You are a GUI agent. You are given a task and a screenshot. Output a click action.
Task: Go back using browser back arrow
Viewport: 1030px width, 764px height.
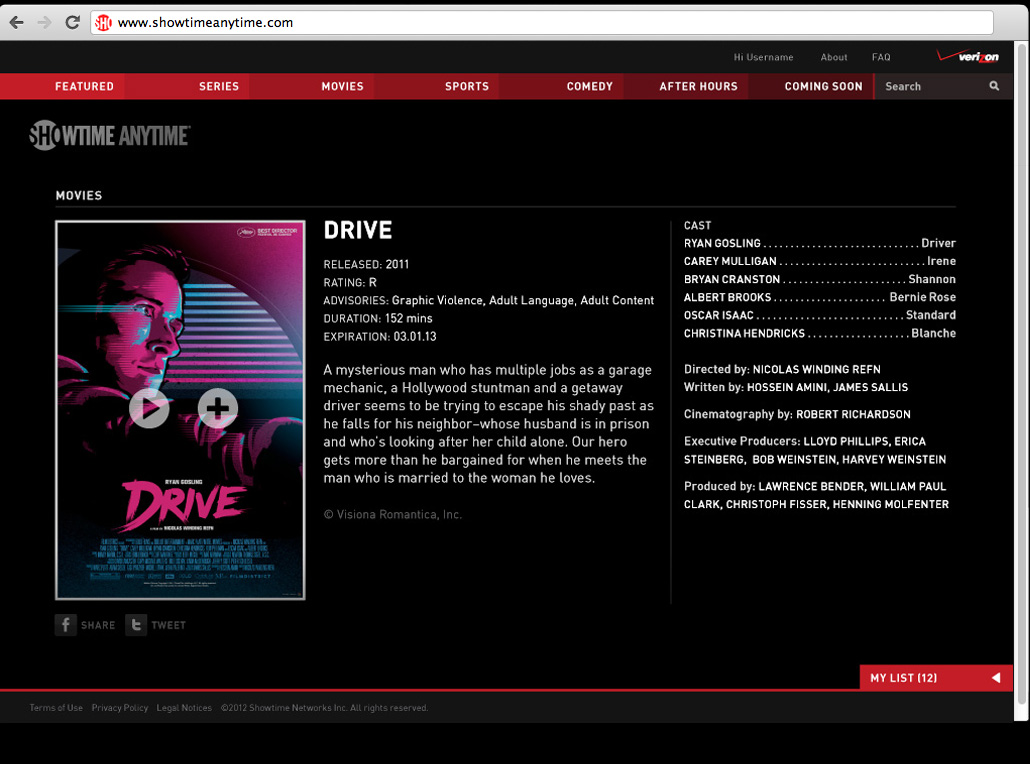pyautogui.click(x=16, y=22)
